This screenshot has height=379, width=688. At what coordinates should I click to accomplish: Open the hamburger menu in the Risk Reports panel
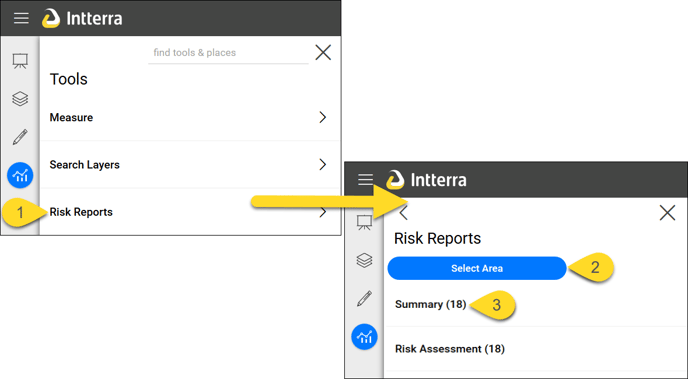click(366, 179)
